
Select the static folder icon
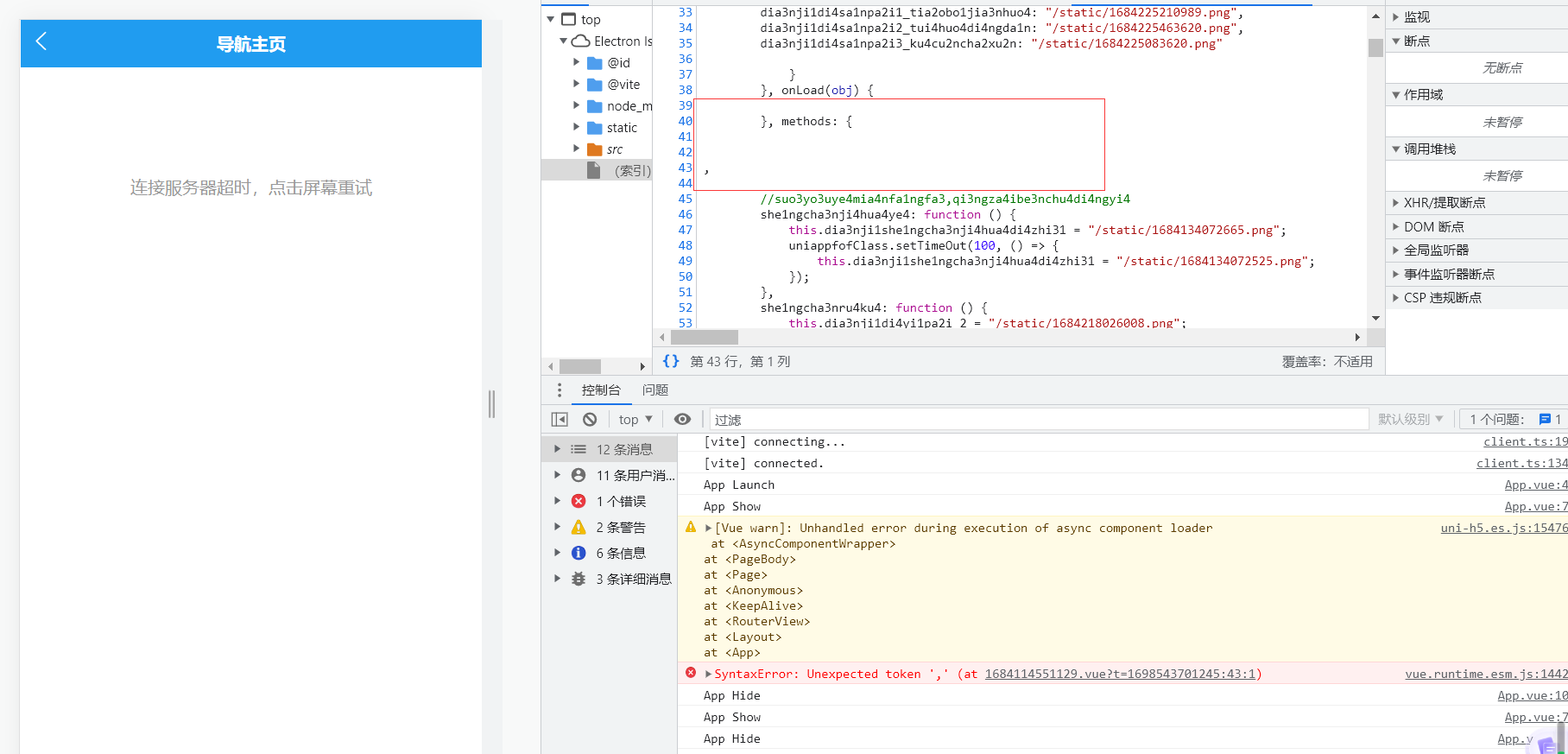[x=594, y=128]
